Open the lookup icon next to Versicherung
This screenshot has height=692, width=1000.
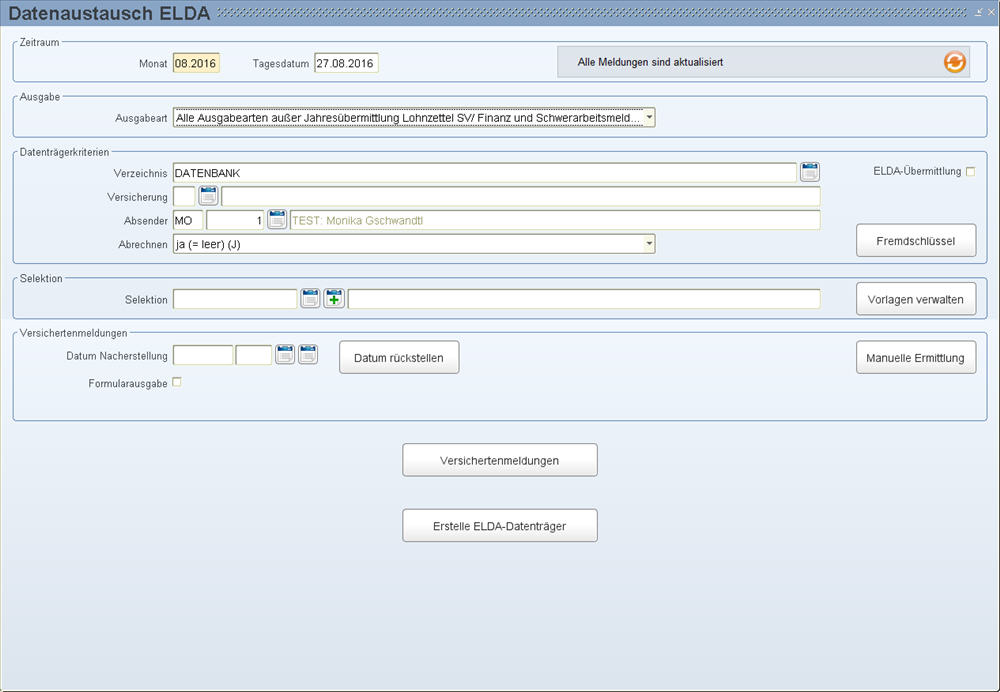coord(208,196)
